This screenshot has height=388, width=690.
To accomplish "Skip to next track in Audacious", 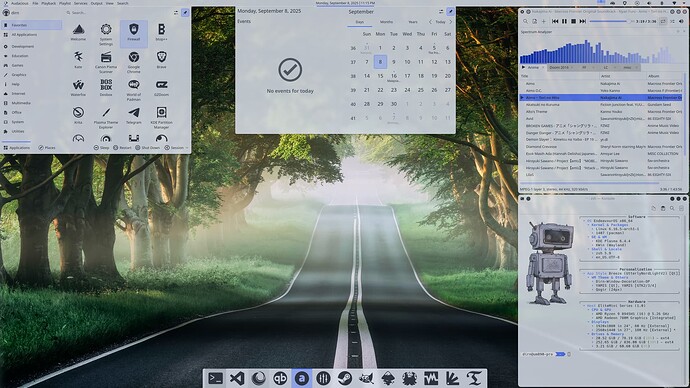I will tap(583, 21).
